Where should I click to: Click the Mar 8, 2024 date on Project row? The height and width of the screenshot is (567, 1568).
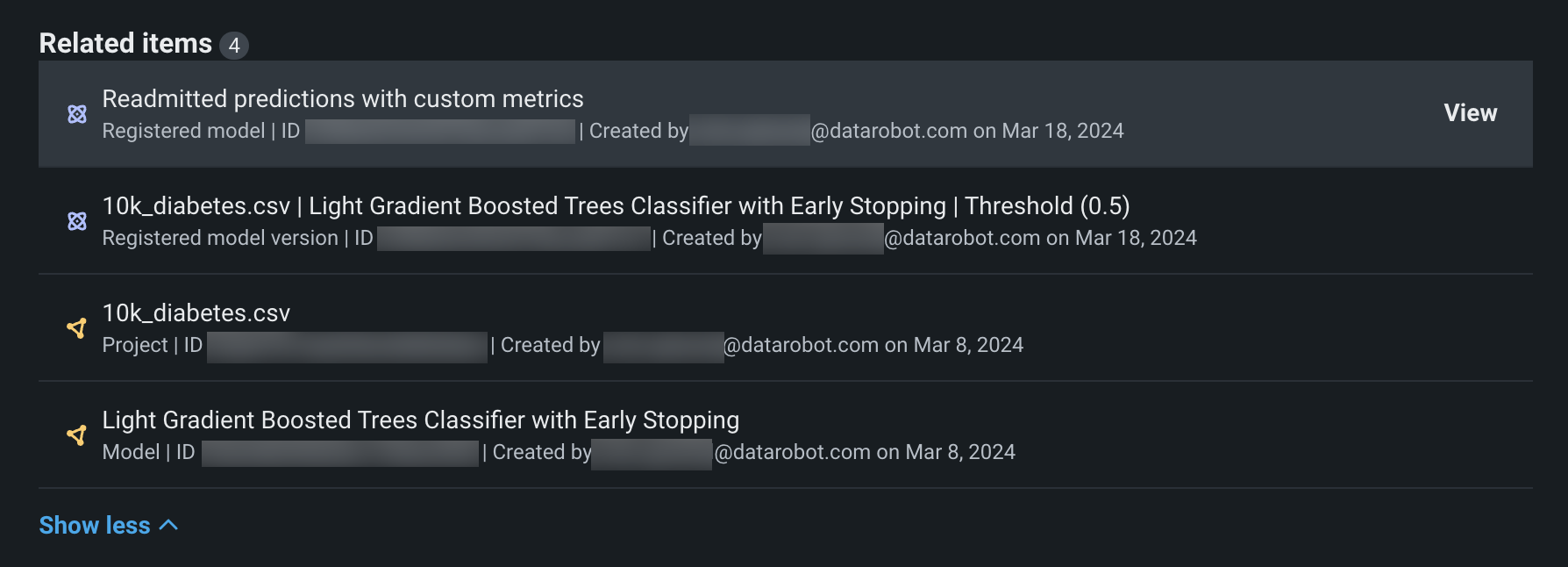[968, 346]
